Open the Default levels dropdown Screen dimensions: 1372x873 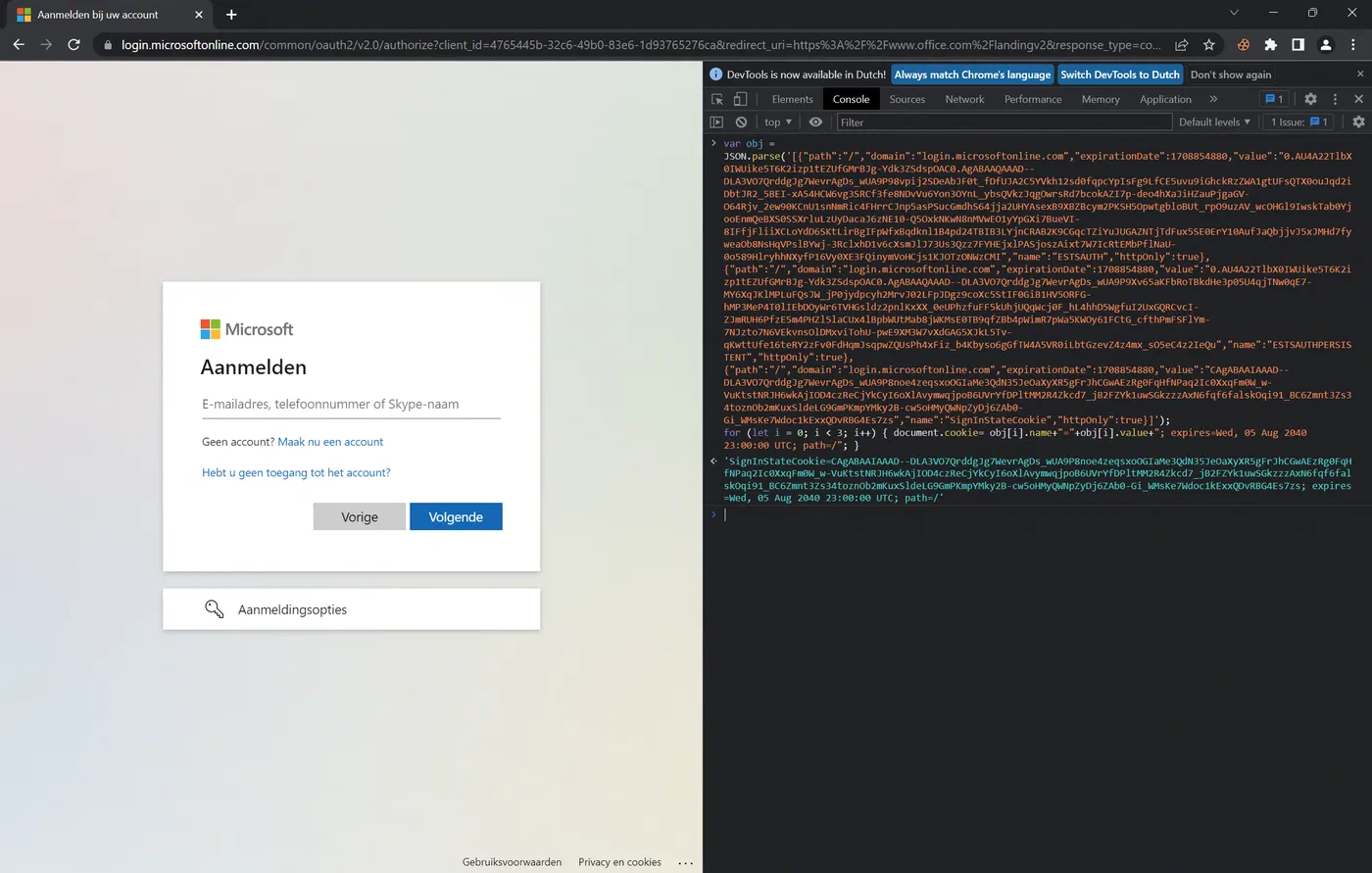click(1214, 122)
